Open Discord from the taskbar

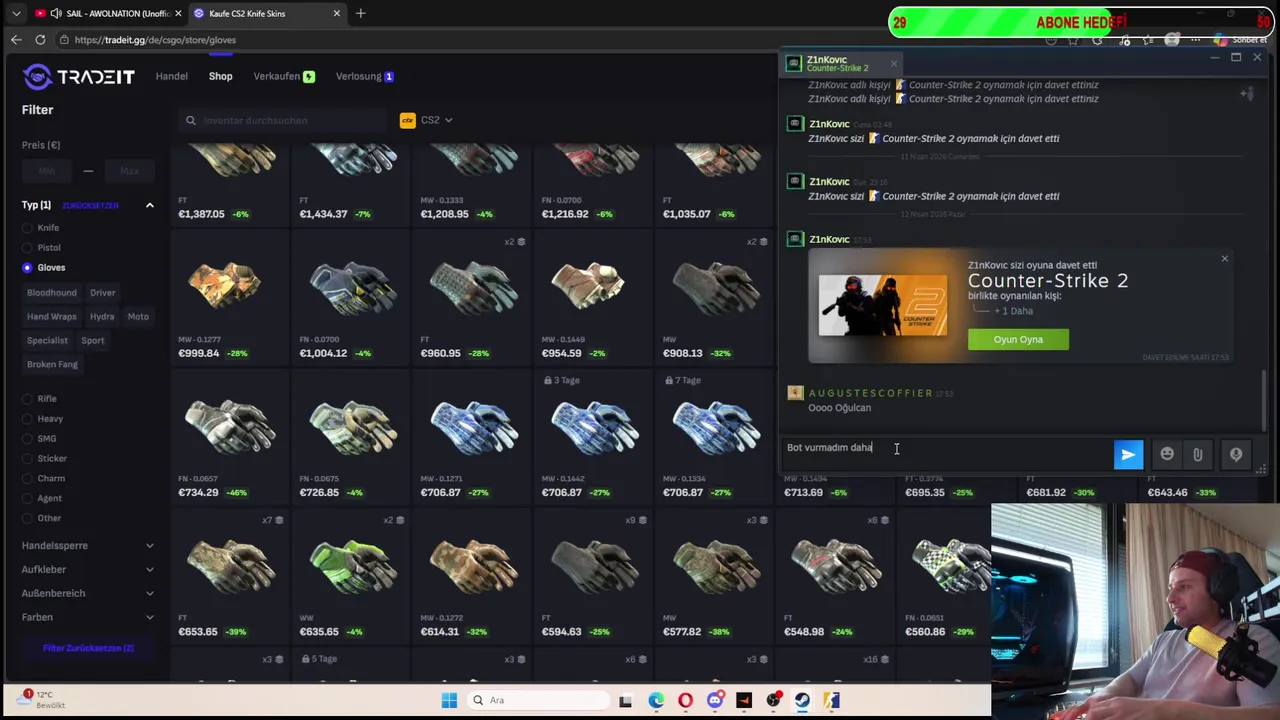click(x=714, y=700)
